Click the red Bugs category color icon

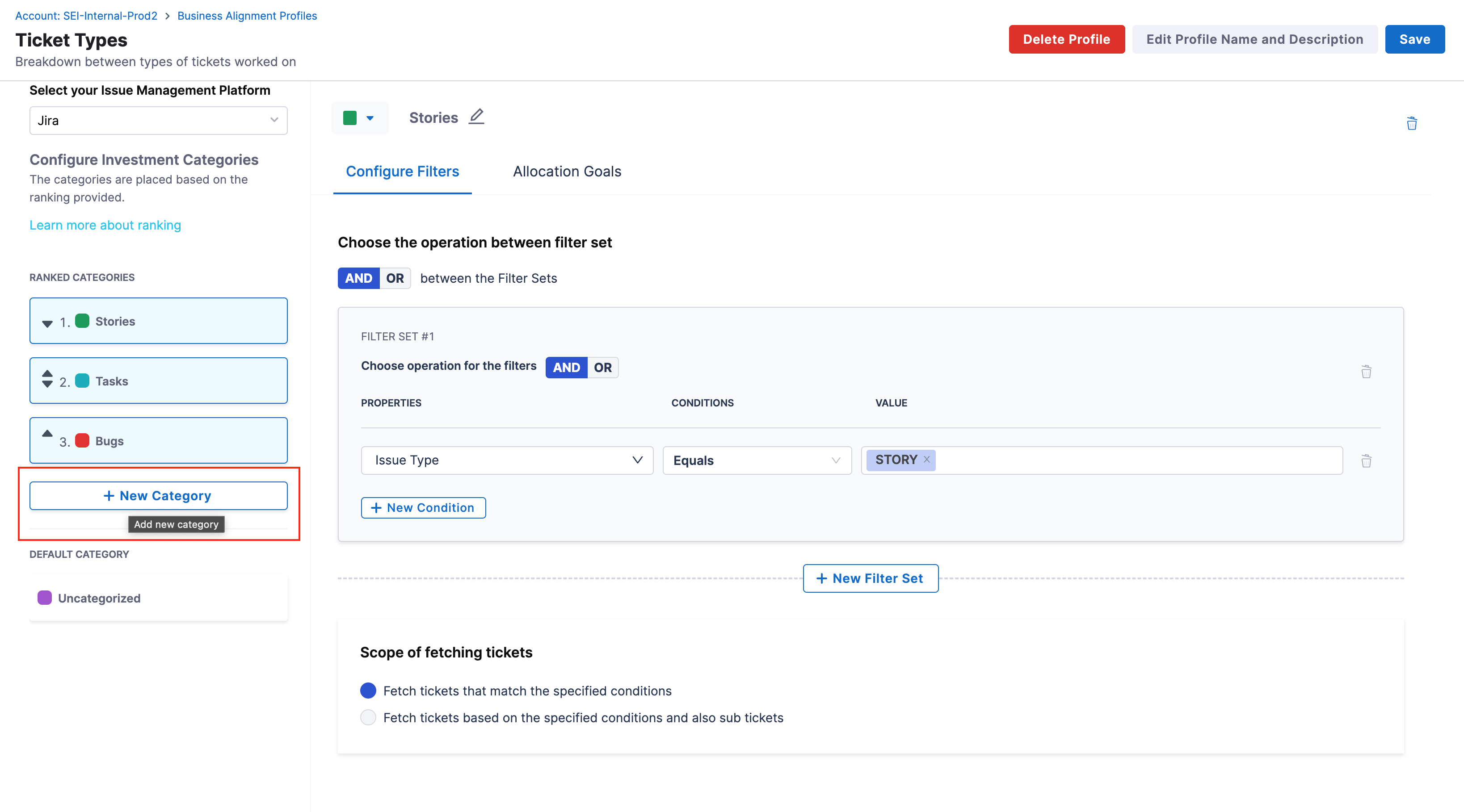[x=82, y=441]
